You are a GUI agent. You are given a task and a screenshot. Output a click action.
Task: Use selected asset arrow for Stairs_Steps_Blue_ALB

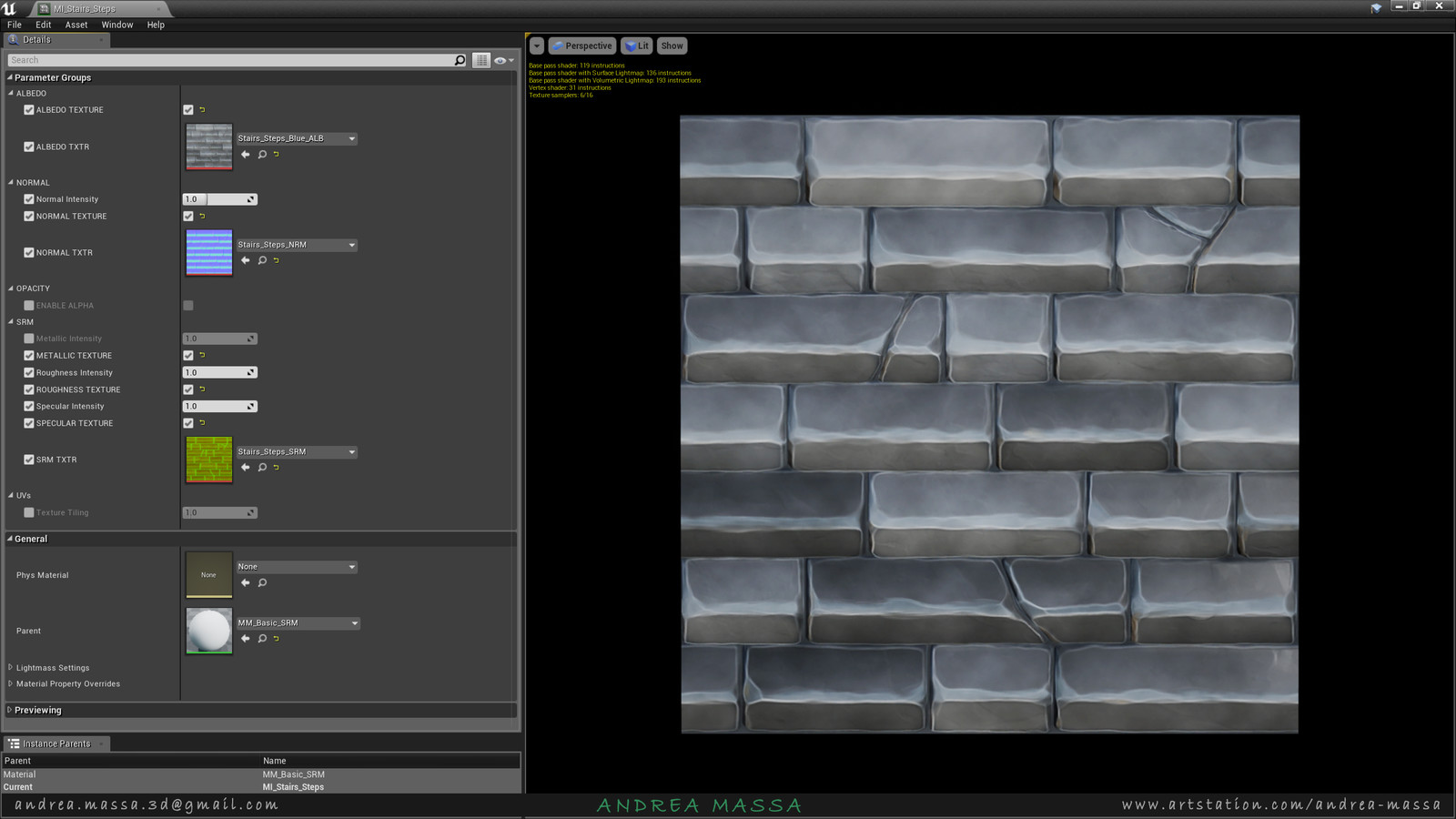click(x=245, y=155)
